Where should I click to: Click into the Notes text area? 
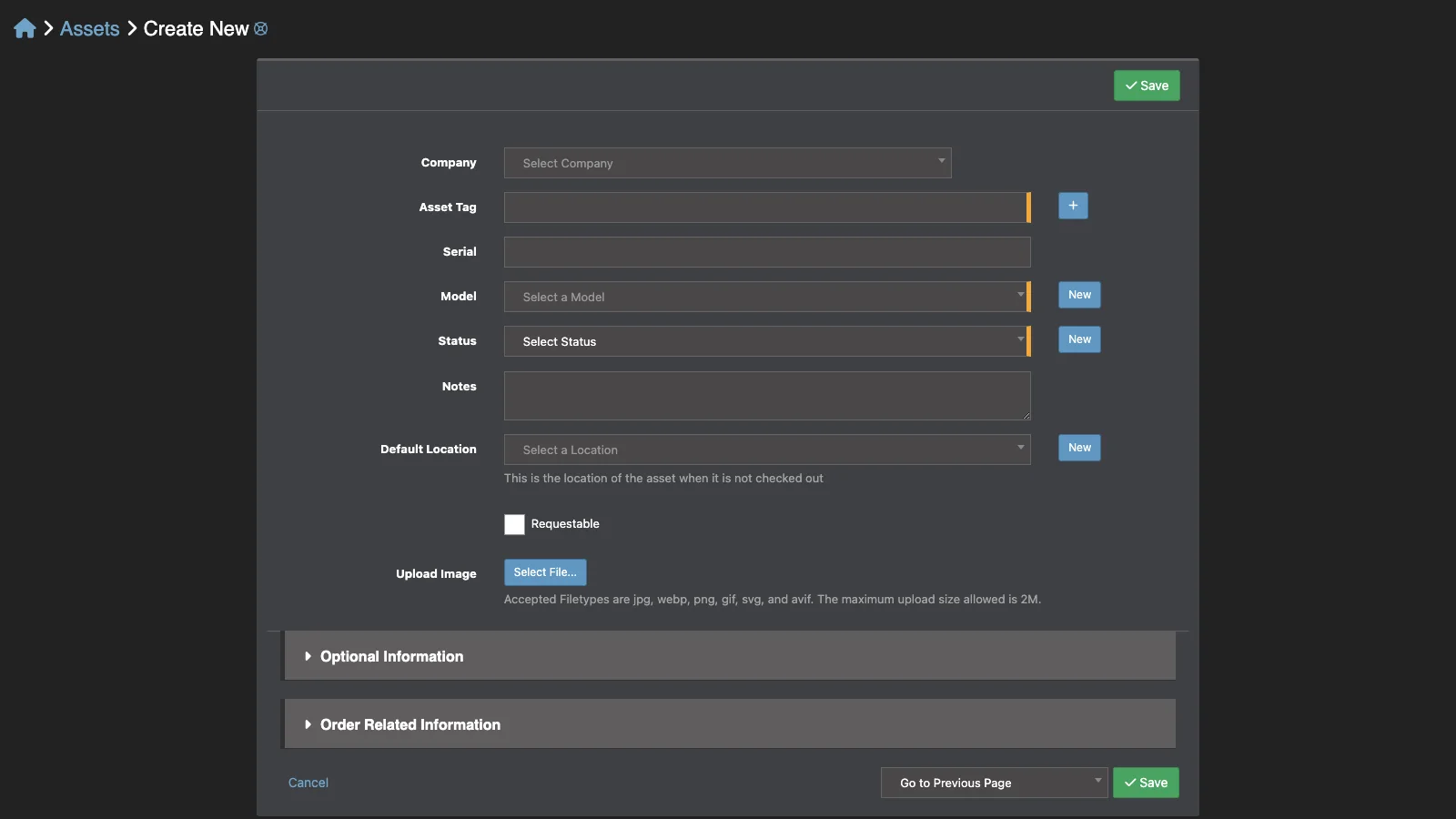click(x=767, y=396)
